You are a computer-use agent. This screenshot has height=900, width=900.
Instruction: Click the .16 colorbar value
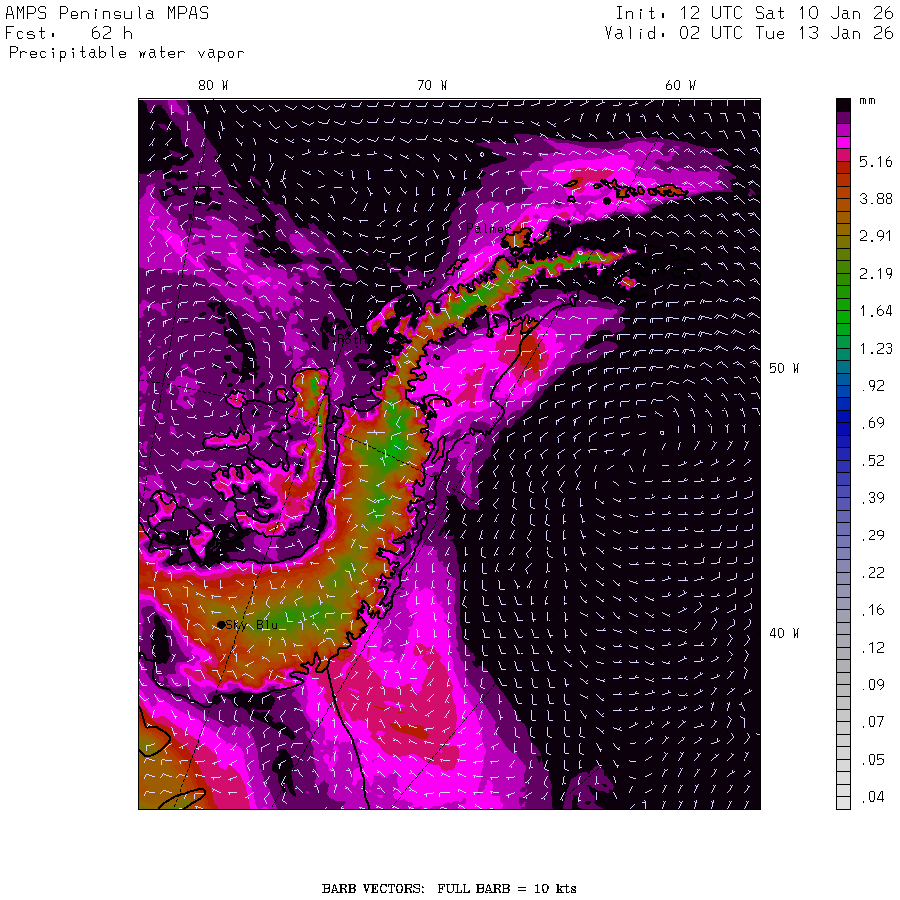click(x=874, y=610)
